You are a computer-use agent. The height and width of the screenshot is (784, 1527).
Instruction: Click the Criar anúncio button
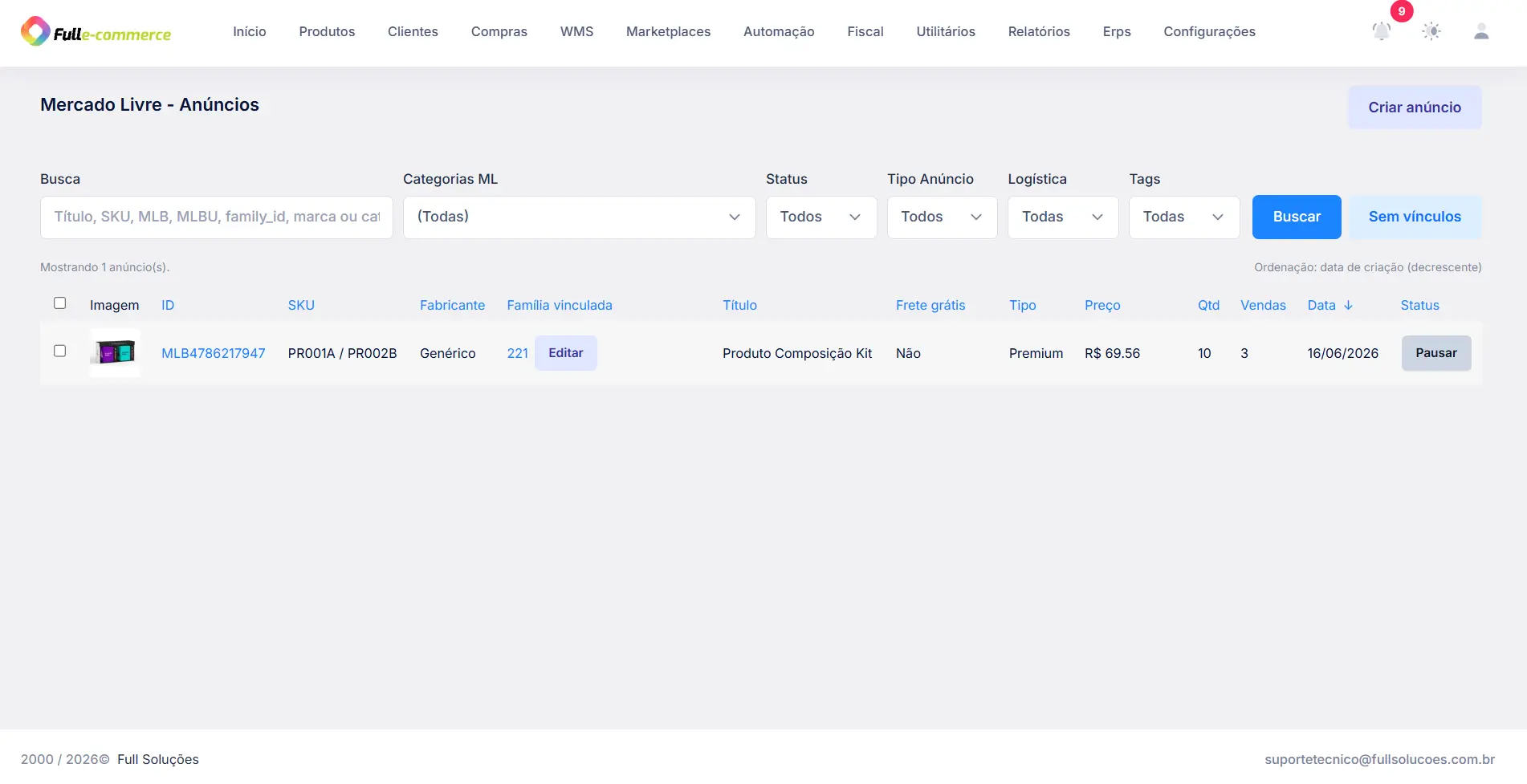click(1415, 107)
